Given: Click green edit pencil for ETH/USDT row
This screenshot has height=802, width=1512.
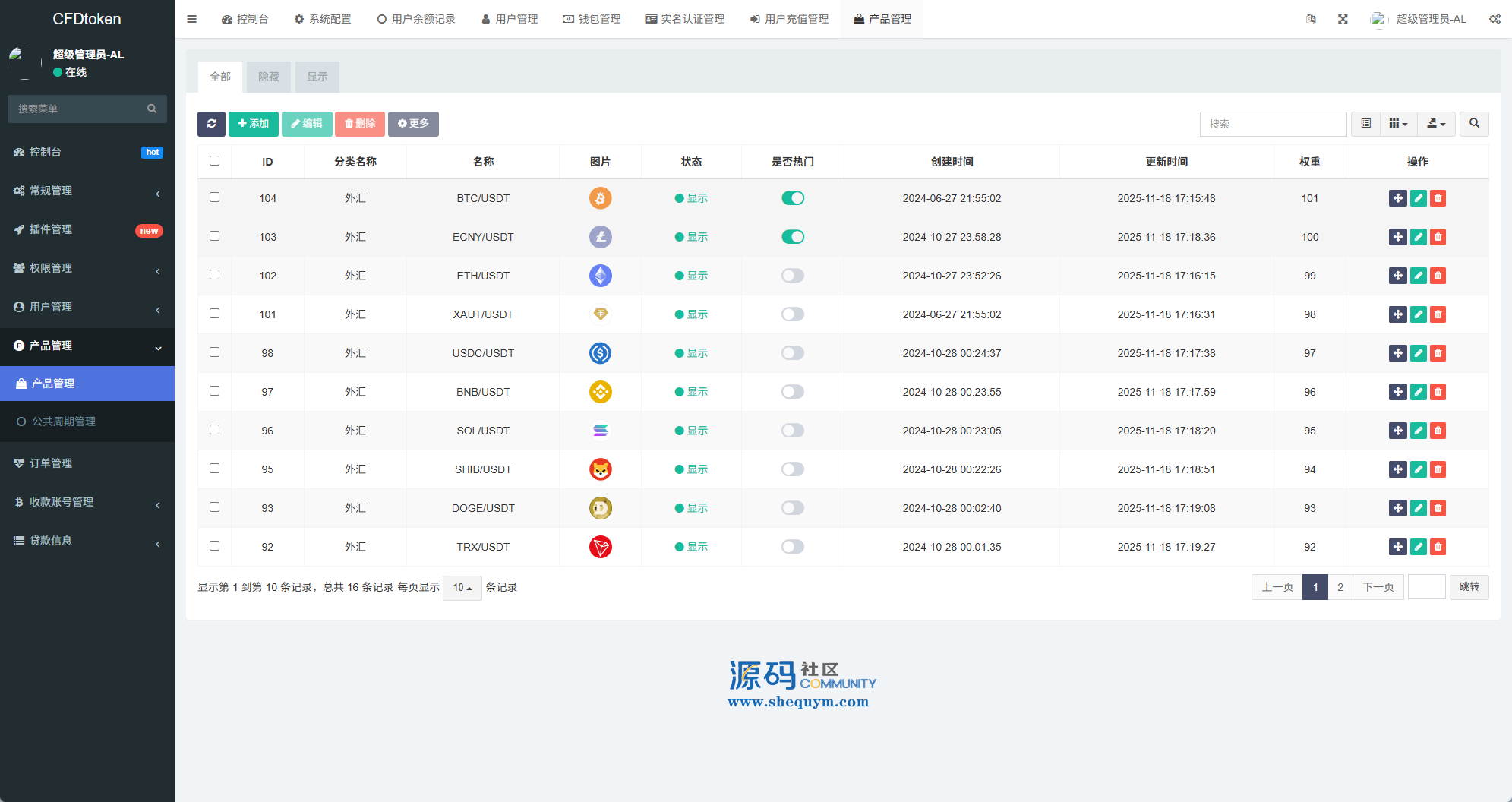Looking at the screenshot, I should tap(1418, 276).
